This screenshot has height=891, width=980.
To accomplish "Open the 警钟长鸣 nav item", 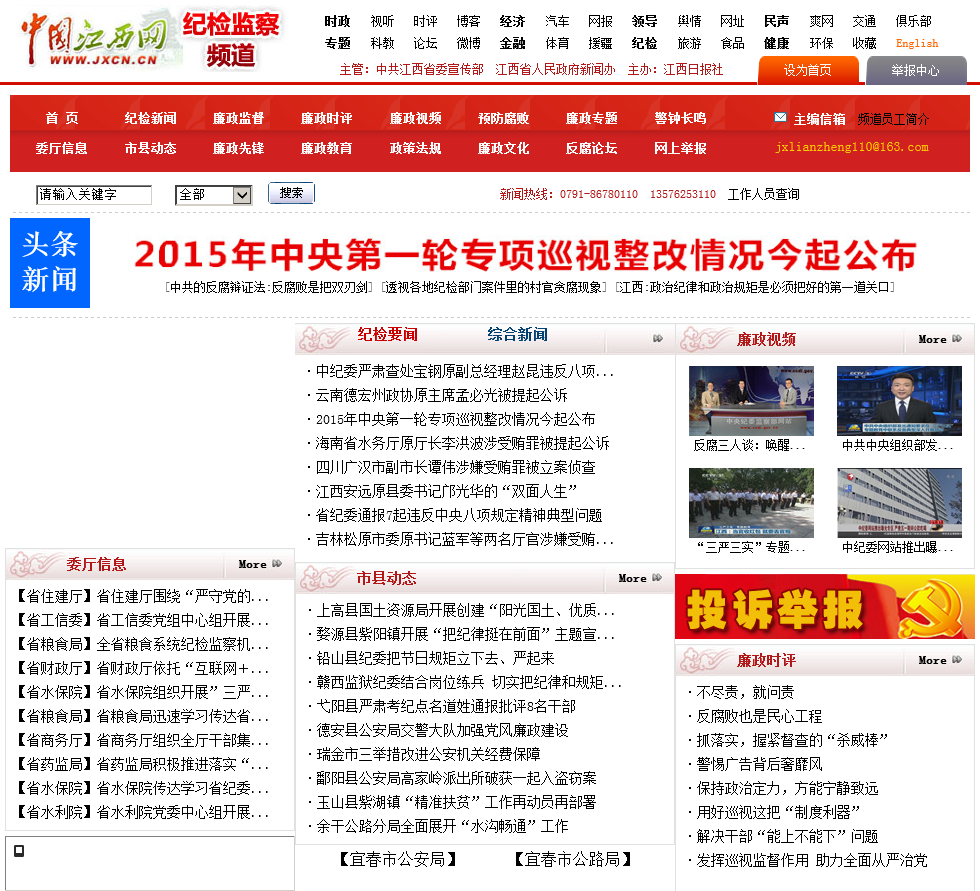I will pos(680,118).
